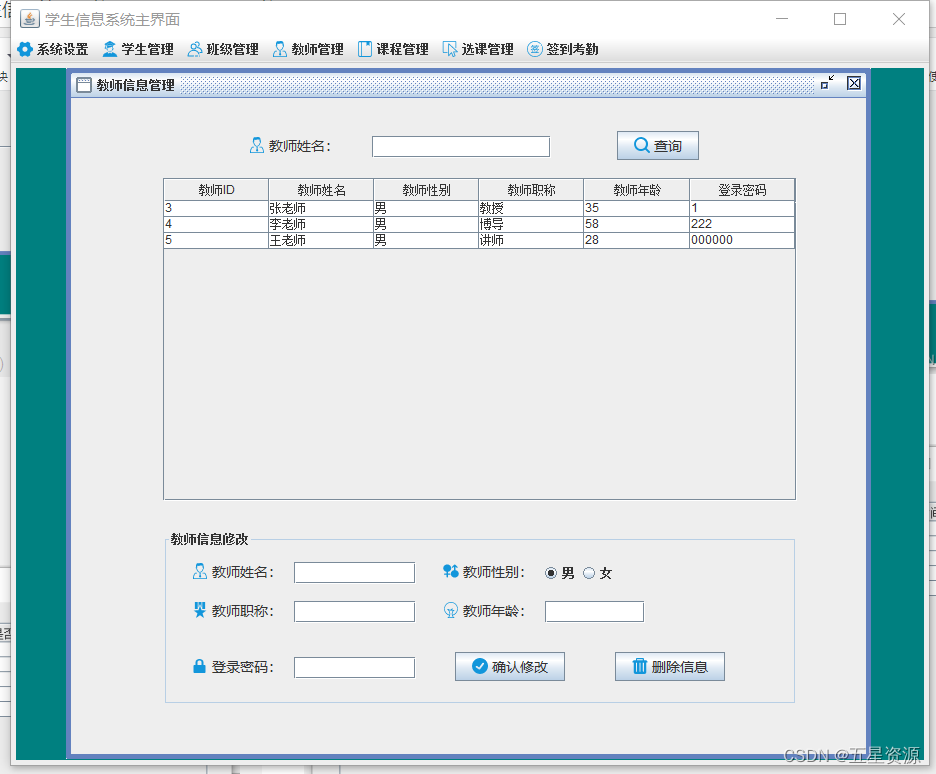Focus the edit 教师姓名 field
The height and width of the screenshot is (774, 936).
coord(355,573)
